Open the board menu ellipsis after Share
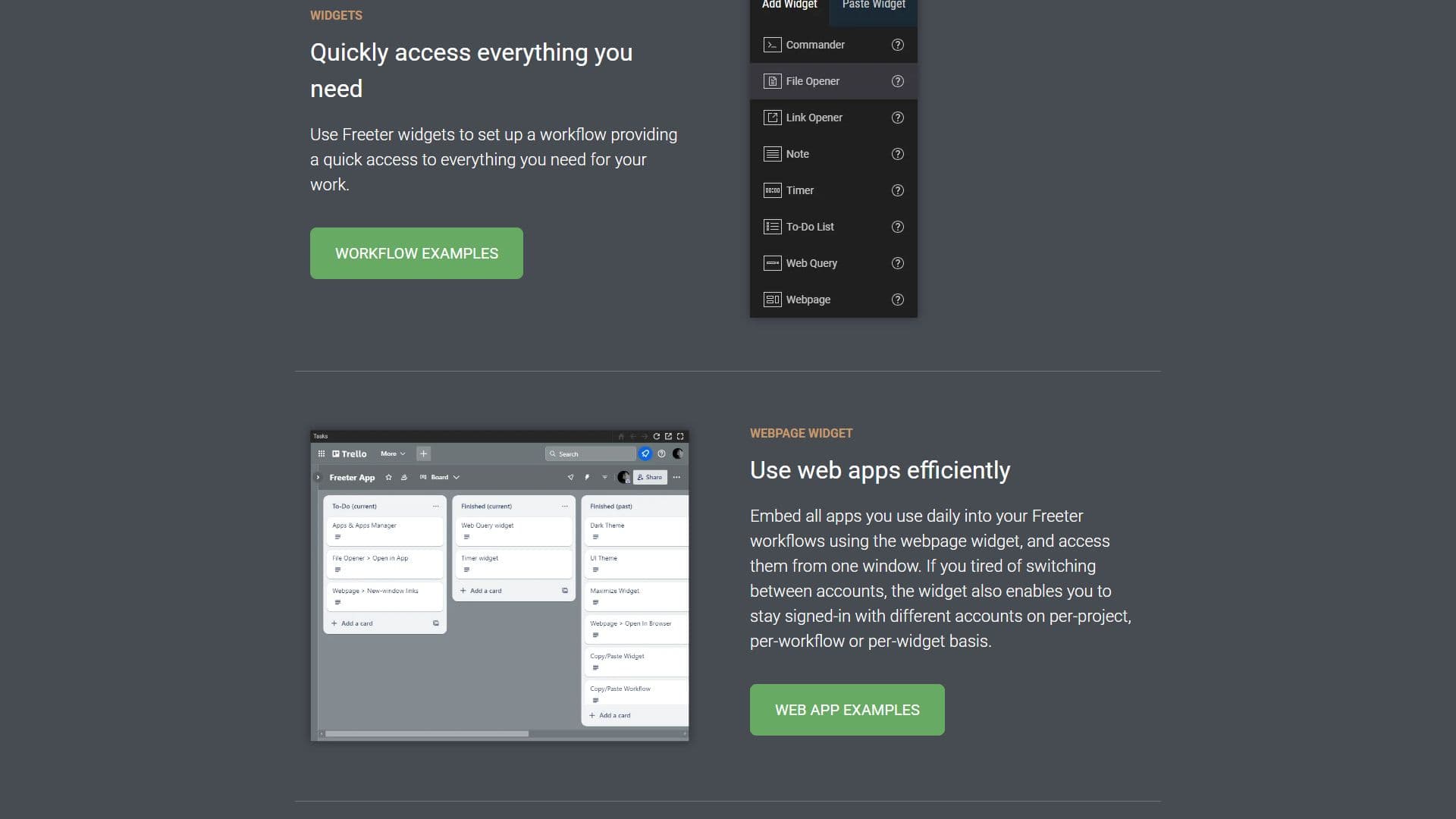The width and height of the screenshot is (1456, 819). pos(676,477)
